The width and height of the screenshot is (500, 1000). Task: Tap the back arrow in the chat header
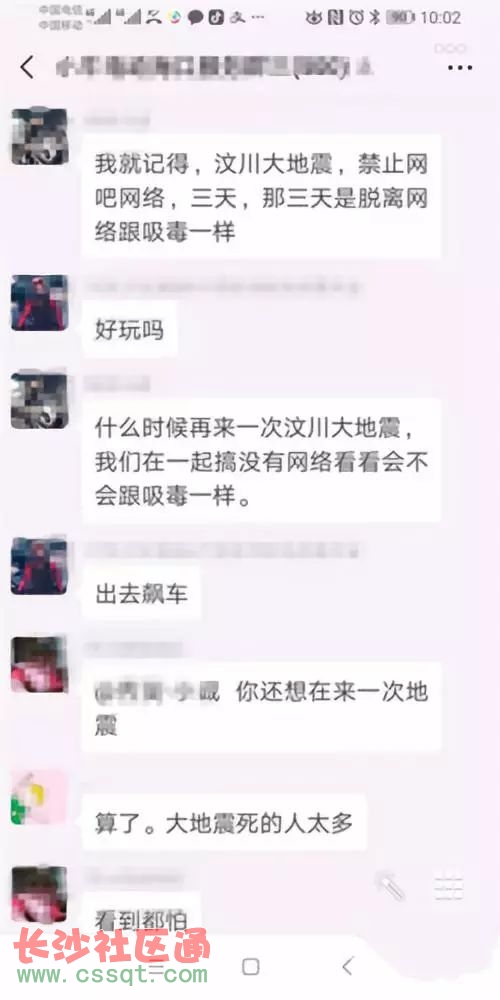pyautogui.click(x=27, y=67)
